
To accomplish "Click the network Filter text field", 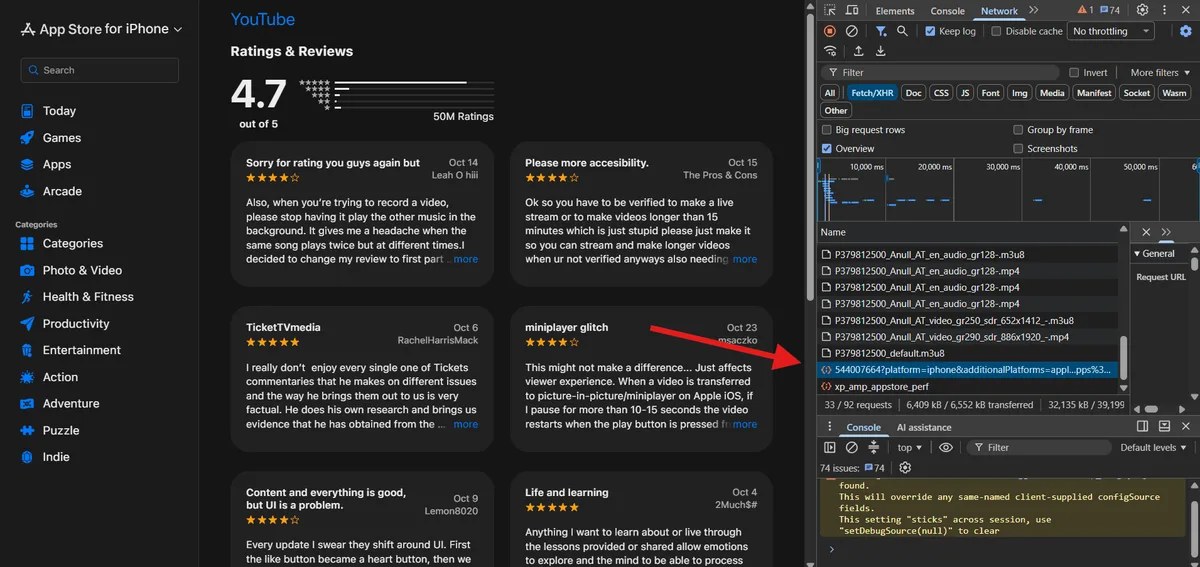I will [940, 73].
